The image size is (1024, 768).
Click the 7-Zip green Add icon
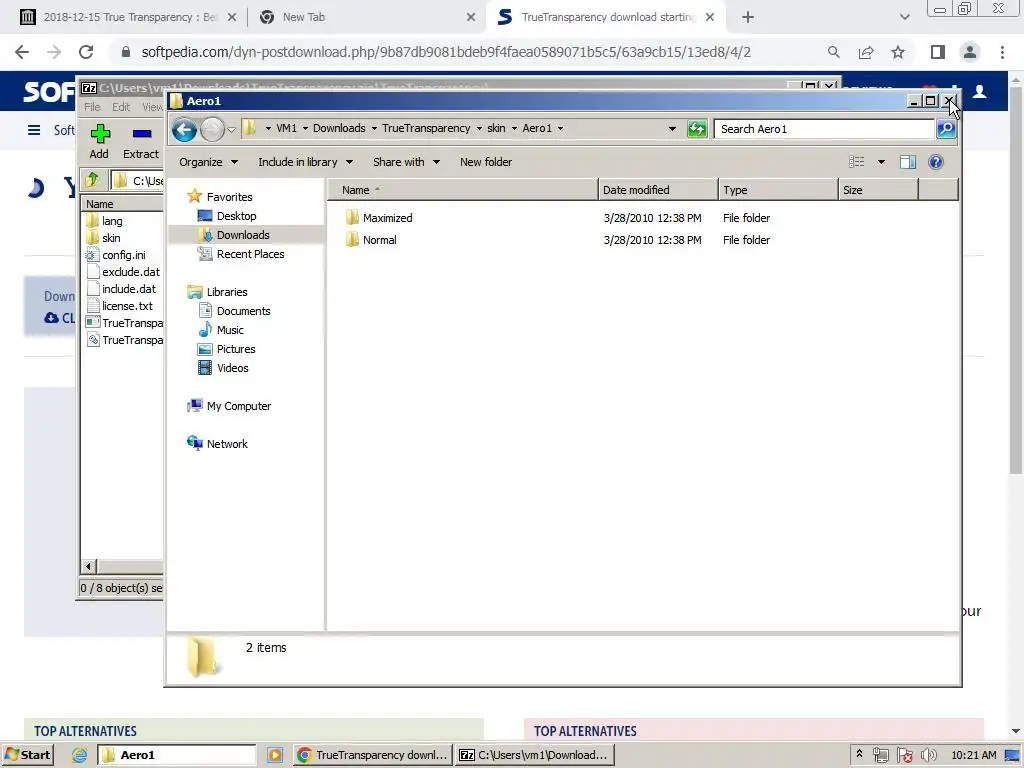coord(100,134)
